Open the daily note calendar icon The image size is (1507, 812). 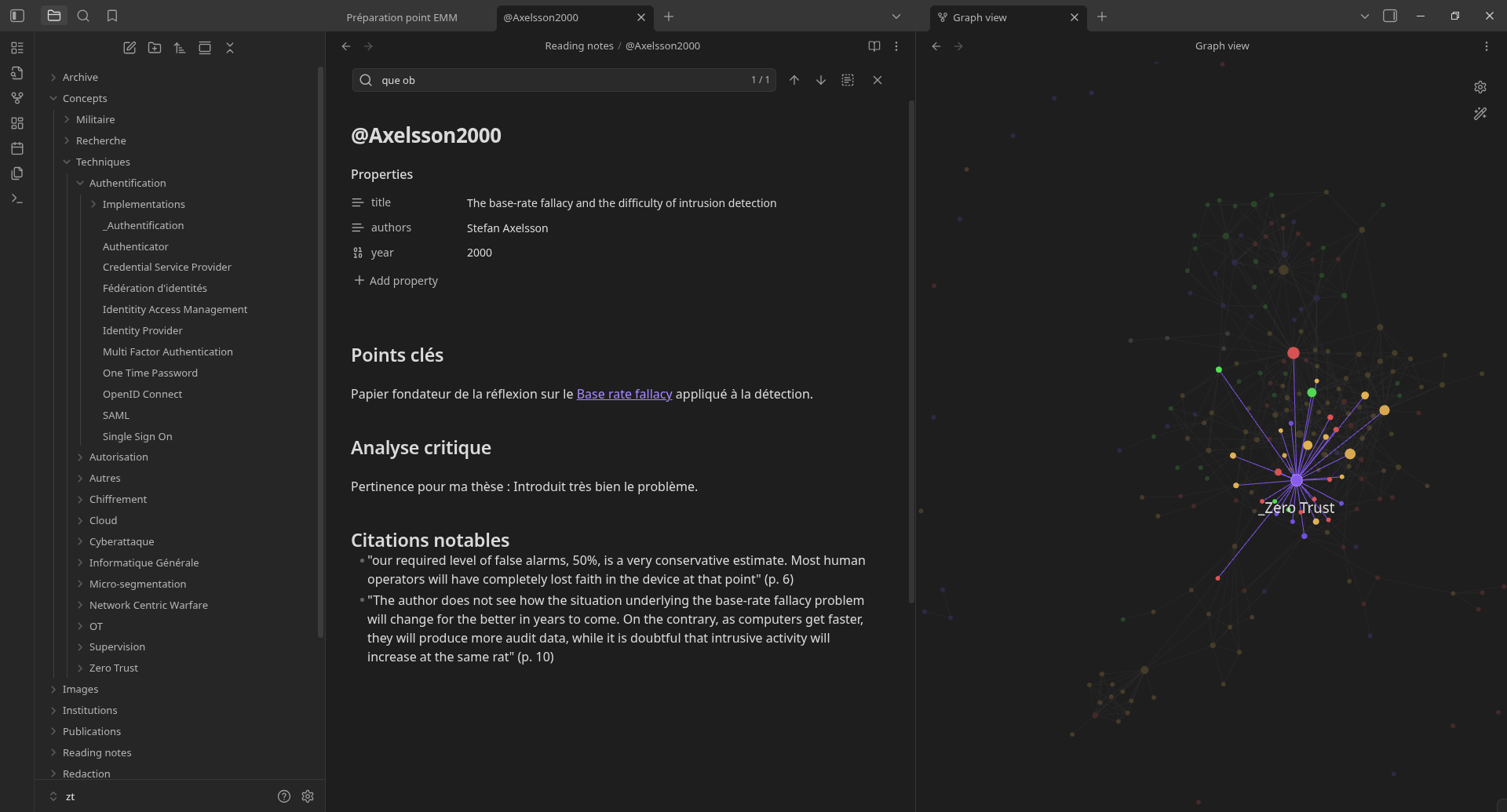click(x=17, y=148)
